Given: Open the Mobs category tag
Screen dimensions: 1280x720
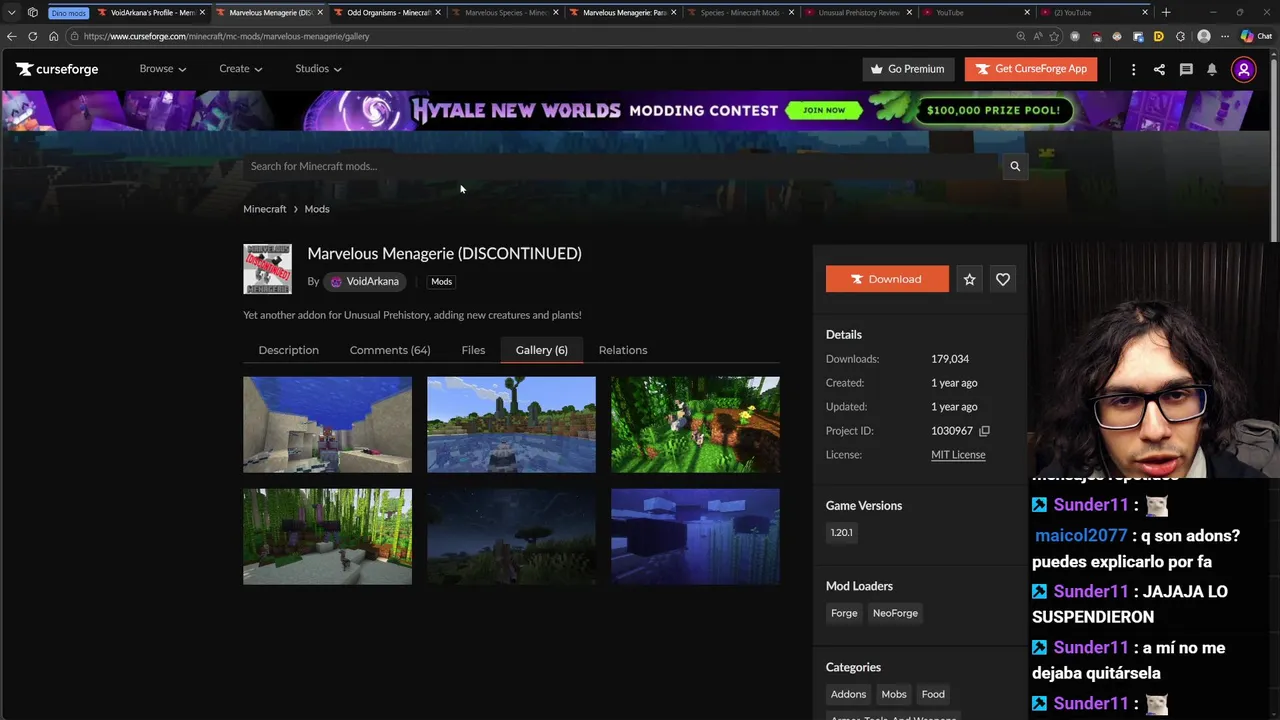Looking at the screenshot, I should [894, 694].
